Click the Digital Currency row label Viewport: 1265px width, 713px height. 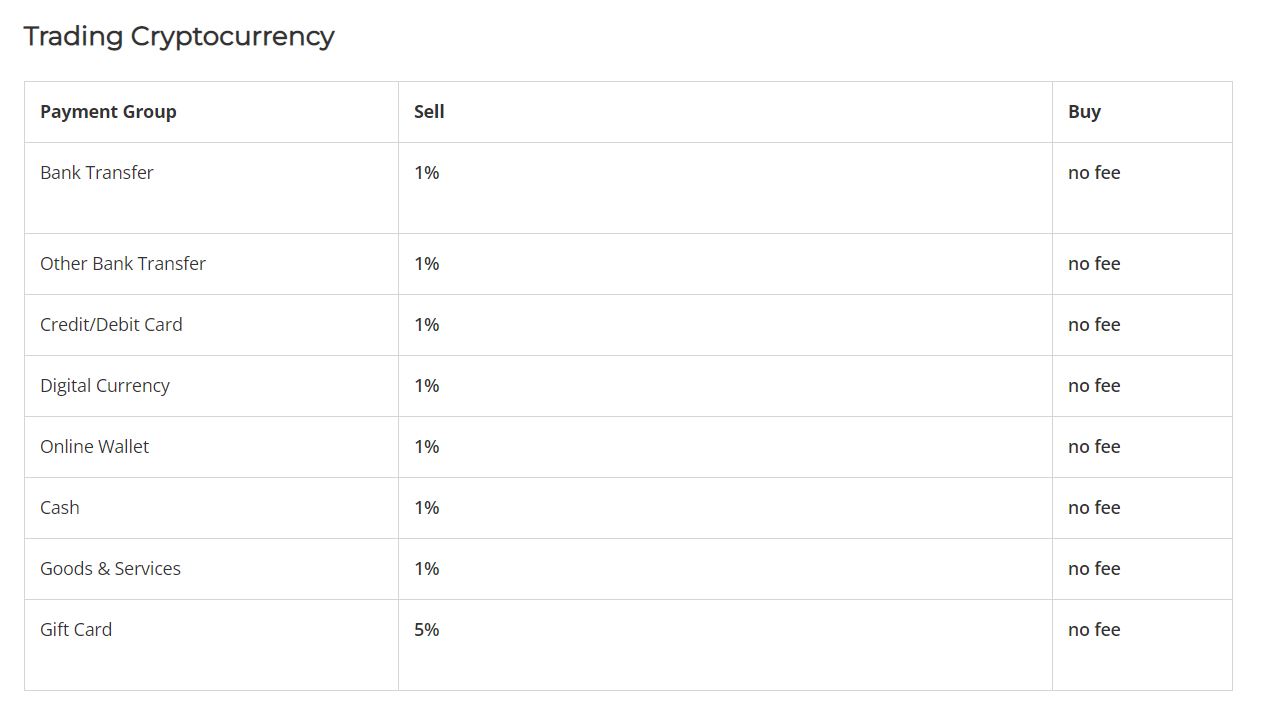(x=105, y=386)
